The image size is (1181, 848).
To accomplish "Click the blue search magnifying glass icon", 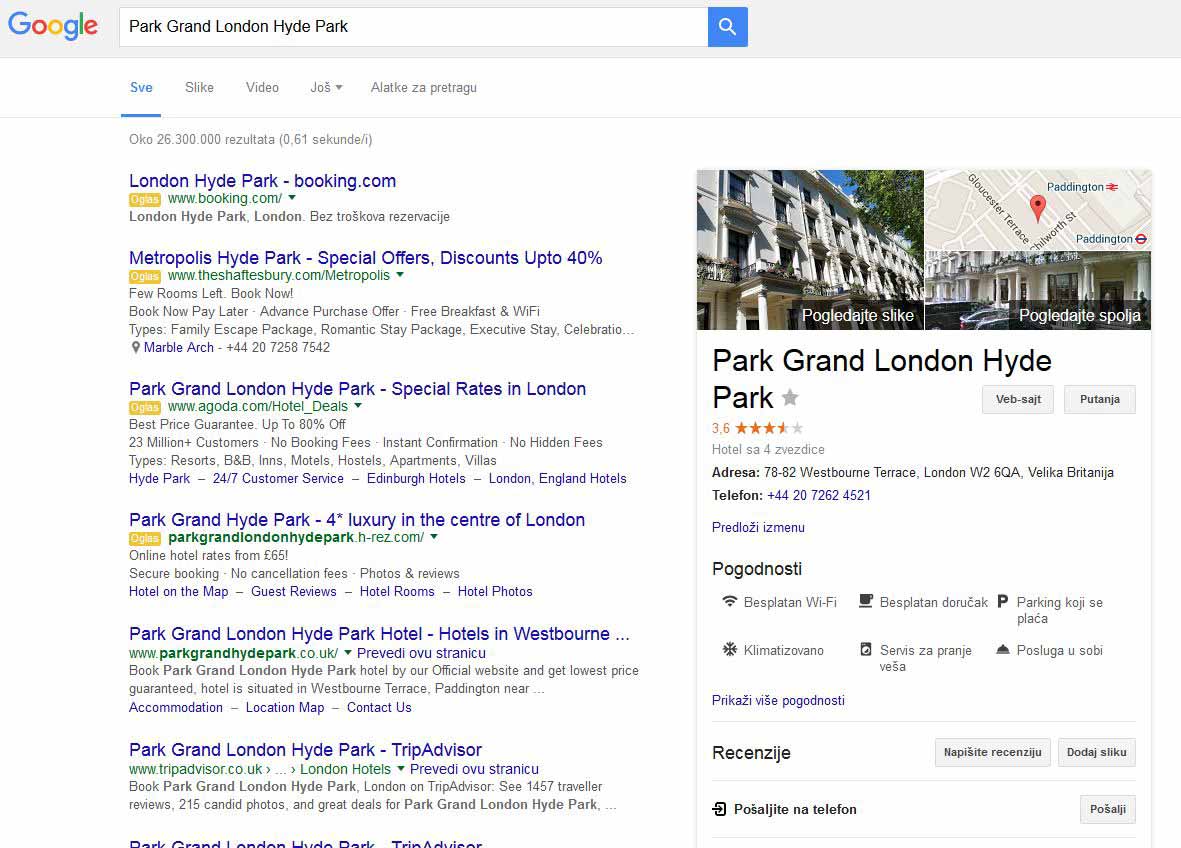I will click(727, 27).
